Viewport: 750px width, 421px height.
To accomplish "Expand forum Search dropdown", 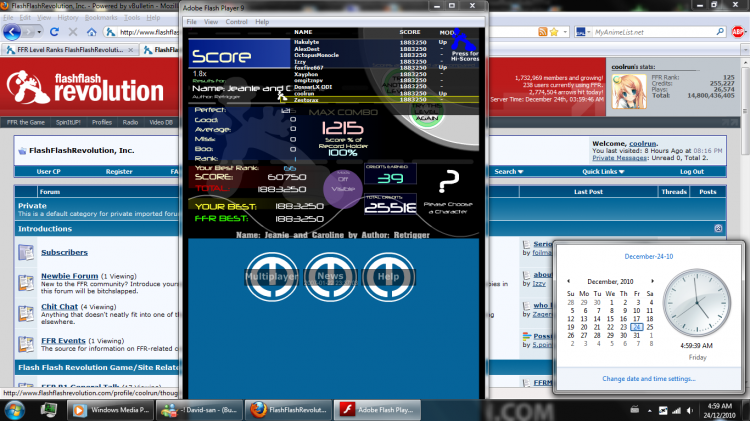I will 508,171.
